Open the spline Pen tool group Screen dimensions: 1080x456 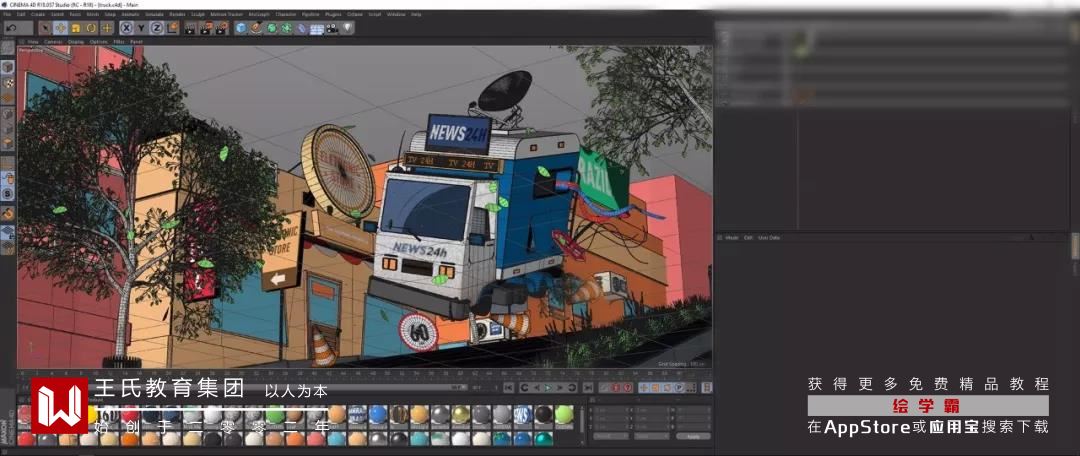pyautogui.click(x=256, y=28)
